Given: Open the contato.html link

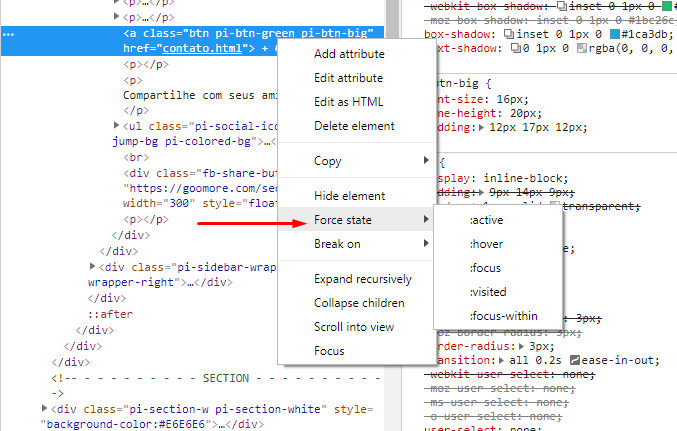Looking at the screenshot, I should click(x=202, y=48).
